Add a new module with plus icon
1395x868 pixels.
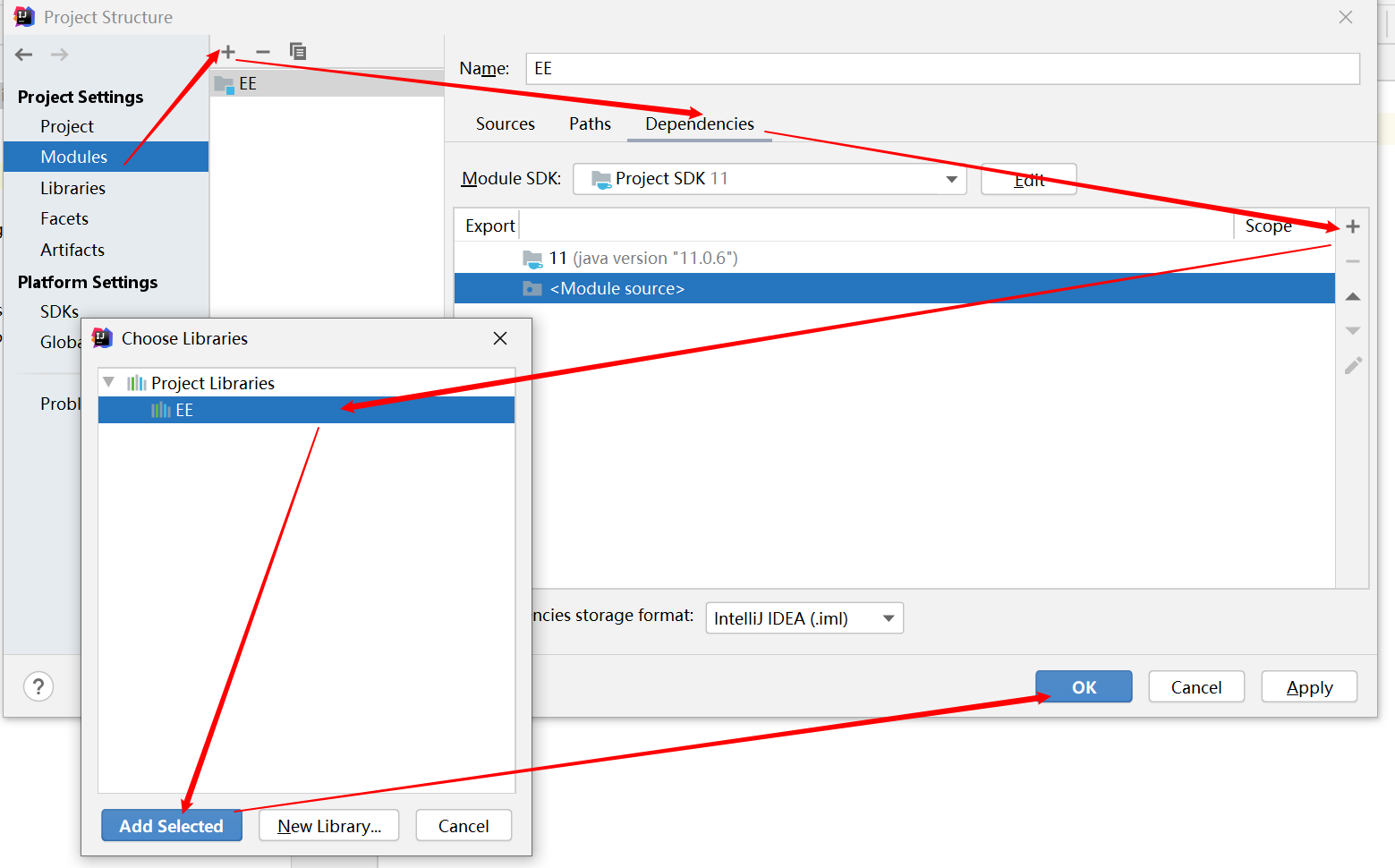point(228,52)
